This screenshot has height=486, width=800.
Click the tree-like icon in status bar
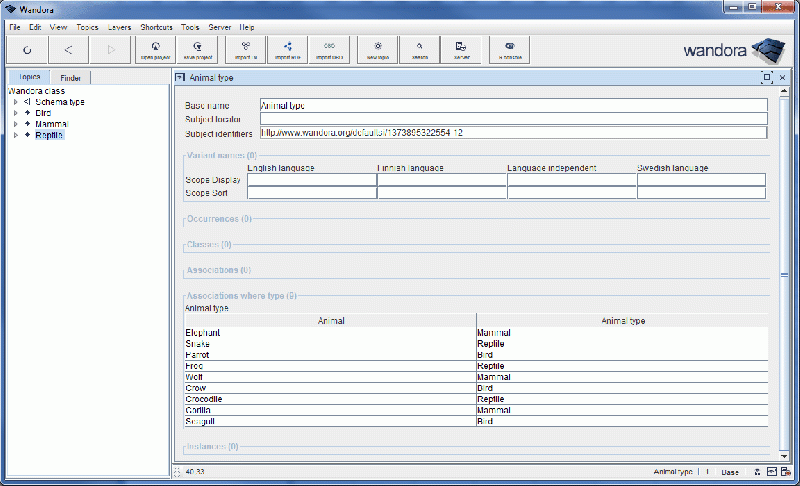[758, 472]
